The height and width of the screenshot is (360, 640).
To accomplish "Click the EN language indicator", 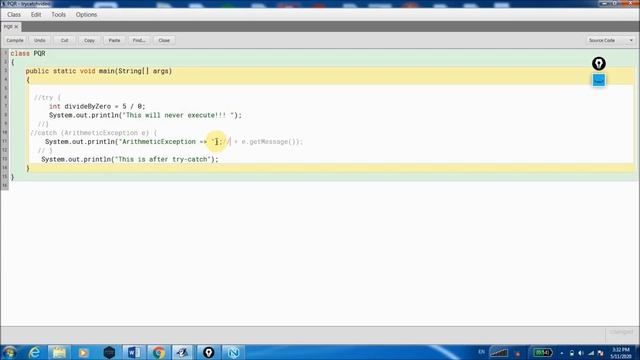I will (481, 352).
